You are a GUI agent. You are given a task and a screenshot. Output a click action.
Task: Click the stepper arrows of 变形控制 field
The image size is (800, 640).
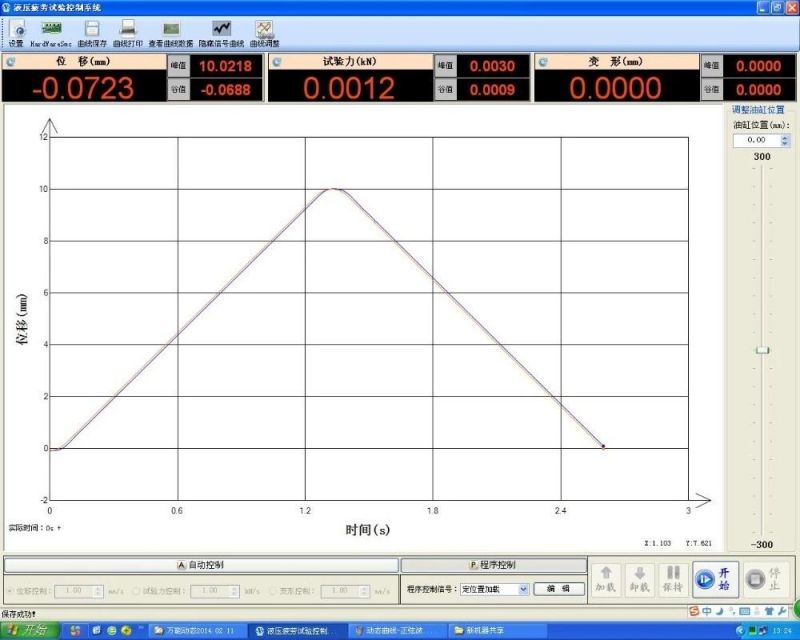tap(365, 591)
